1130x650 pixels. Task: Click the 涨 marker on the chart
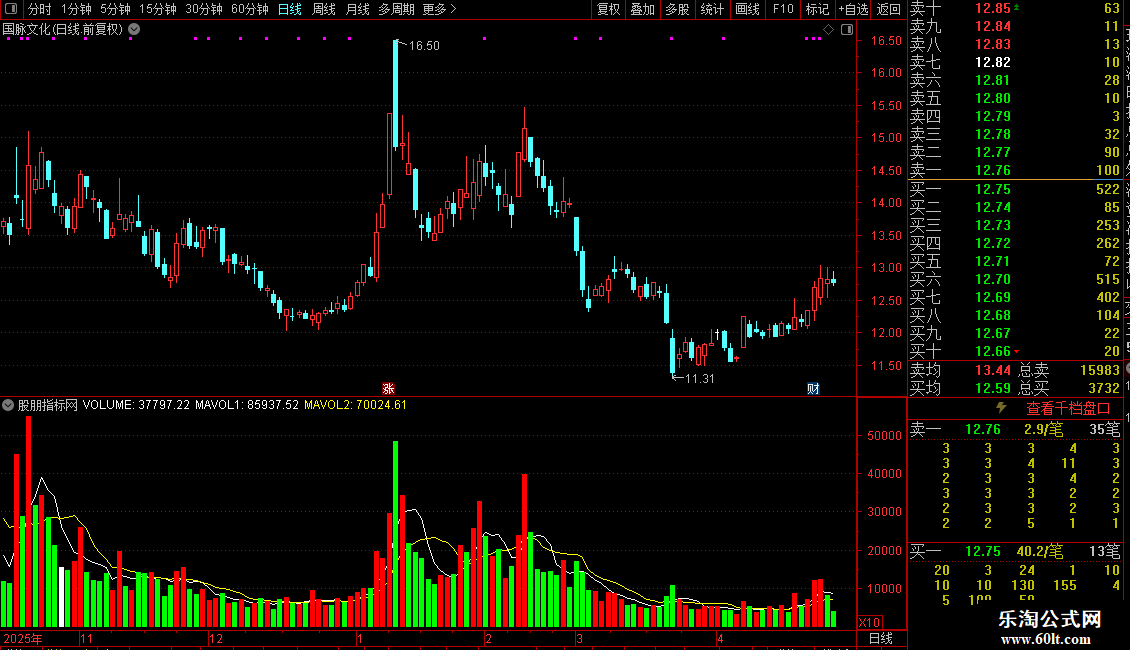click(x=388, y=388)
